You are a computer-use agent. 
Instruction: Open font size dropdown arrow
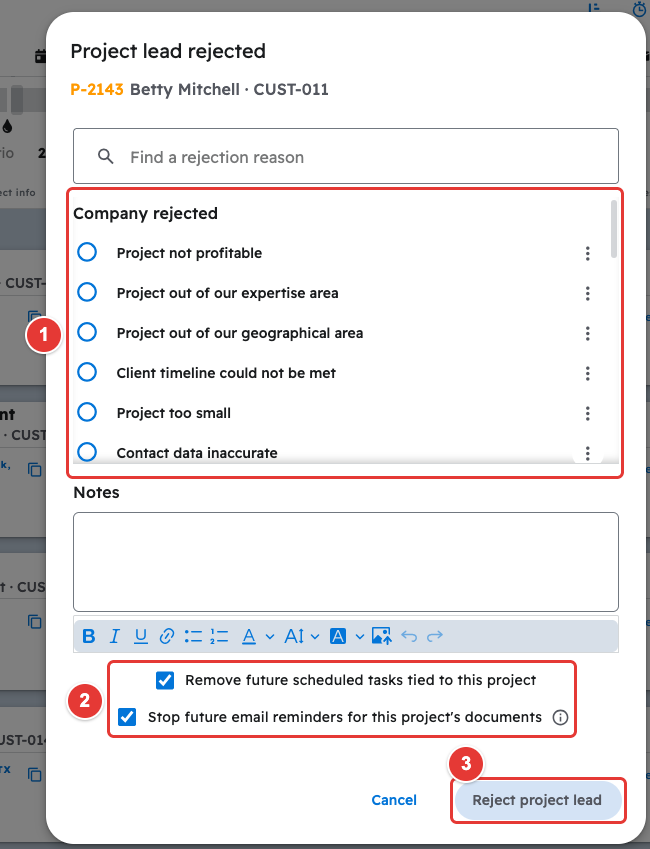coord(315,637)
